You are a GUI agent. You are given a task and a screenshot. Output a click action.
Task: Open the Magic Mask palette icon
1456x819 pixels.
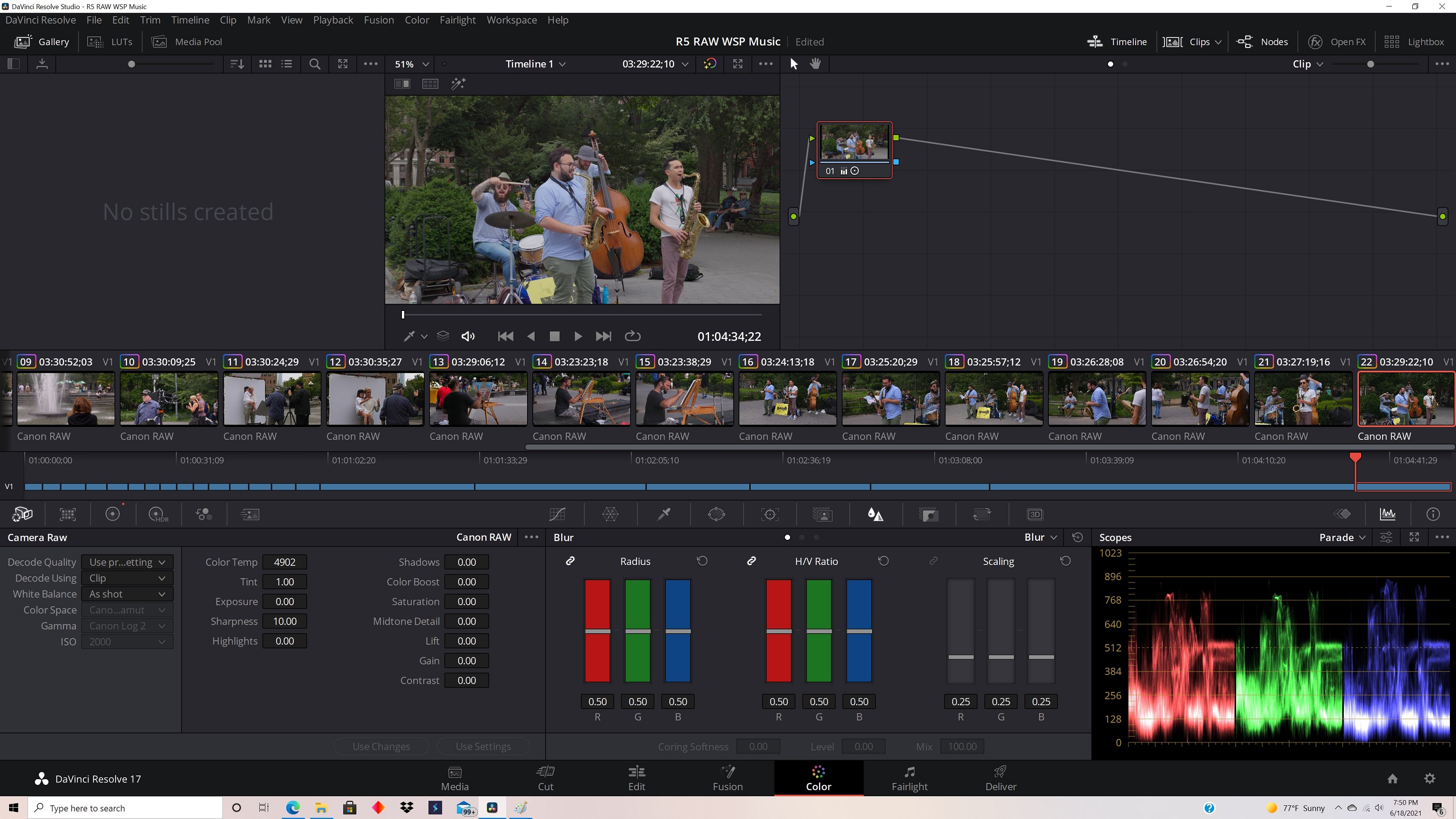coord(822,514)
